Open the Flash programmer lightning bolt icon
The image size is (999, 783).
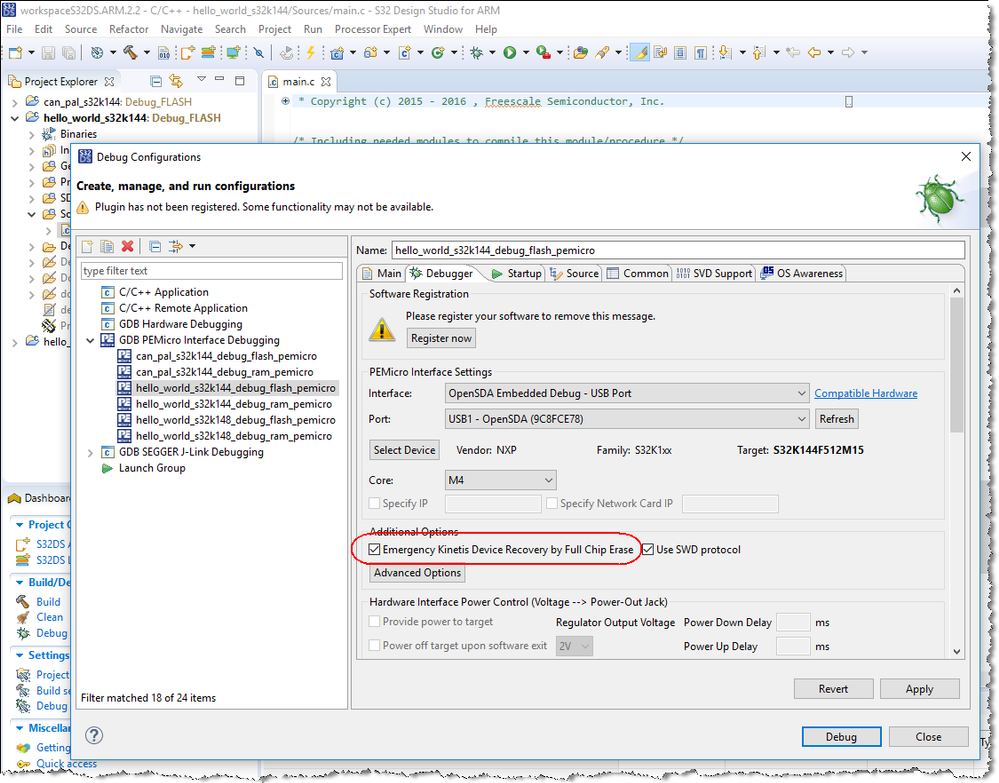310,52
